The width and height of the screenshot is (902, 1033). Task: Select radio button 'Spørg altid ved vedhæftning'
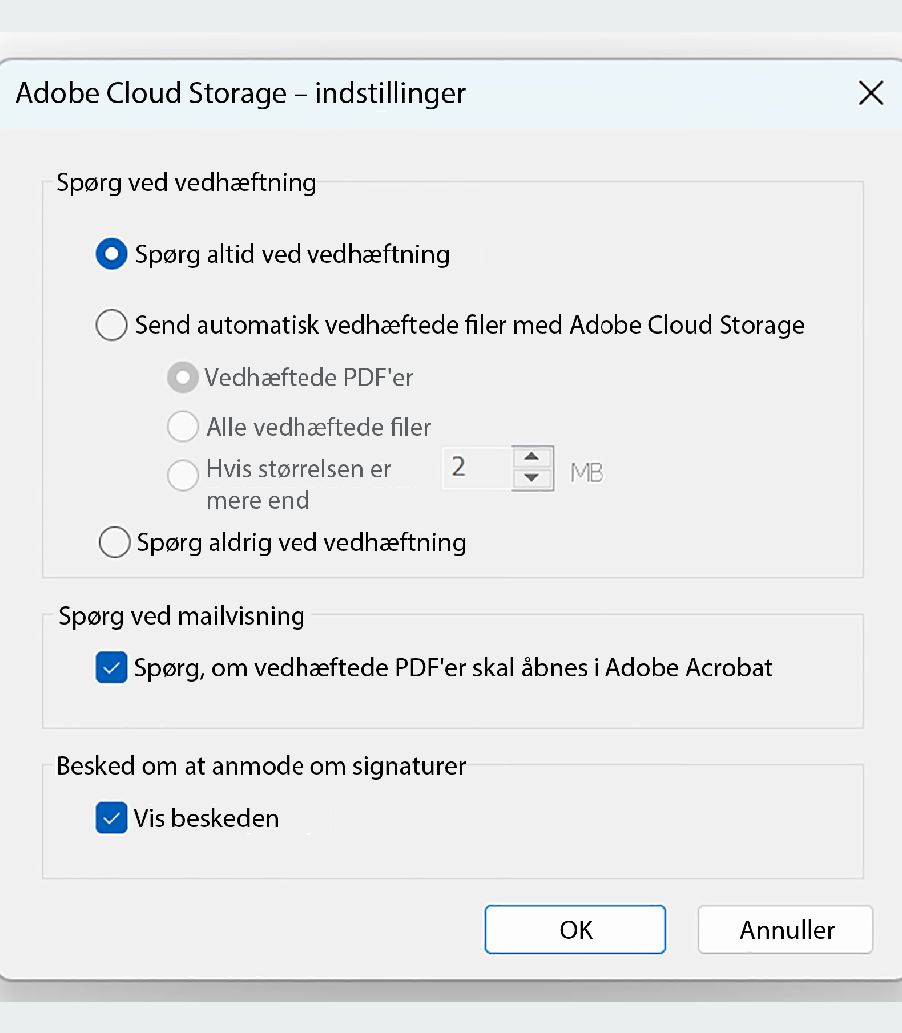(x=111, y=254)
